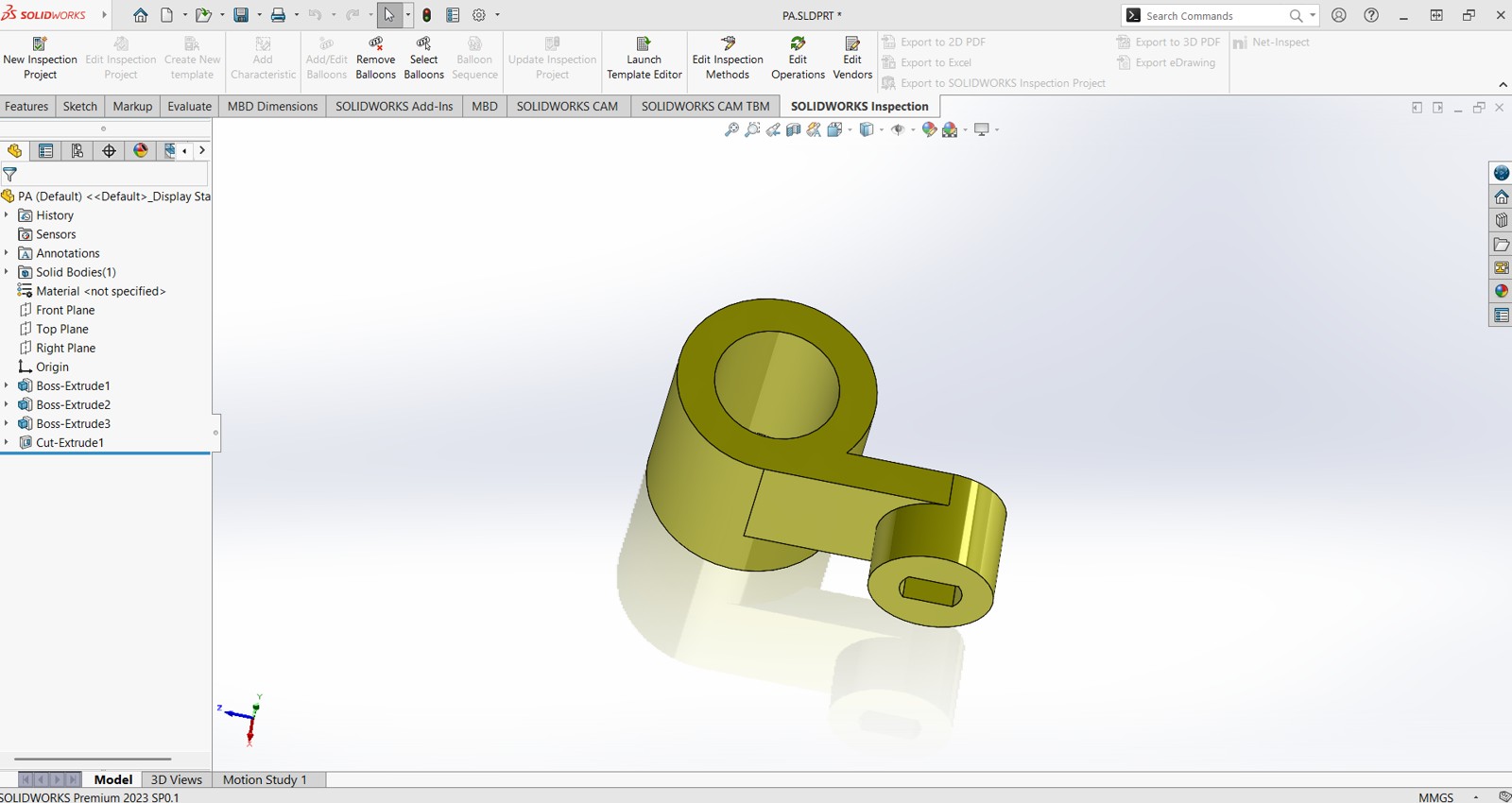1512x803 pixels.
Task: Toggle the Select cursor tool
Action: [x=388, y=15]
